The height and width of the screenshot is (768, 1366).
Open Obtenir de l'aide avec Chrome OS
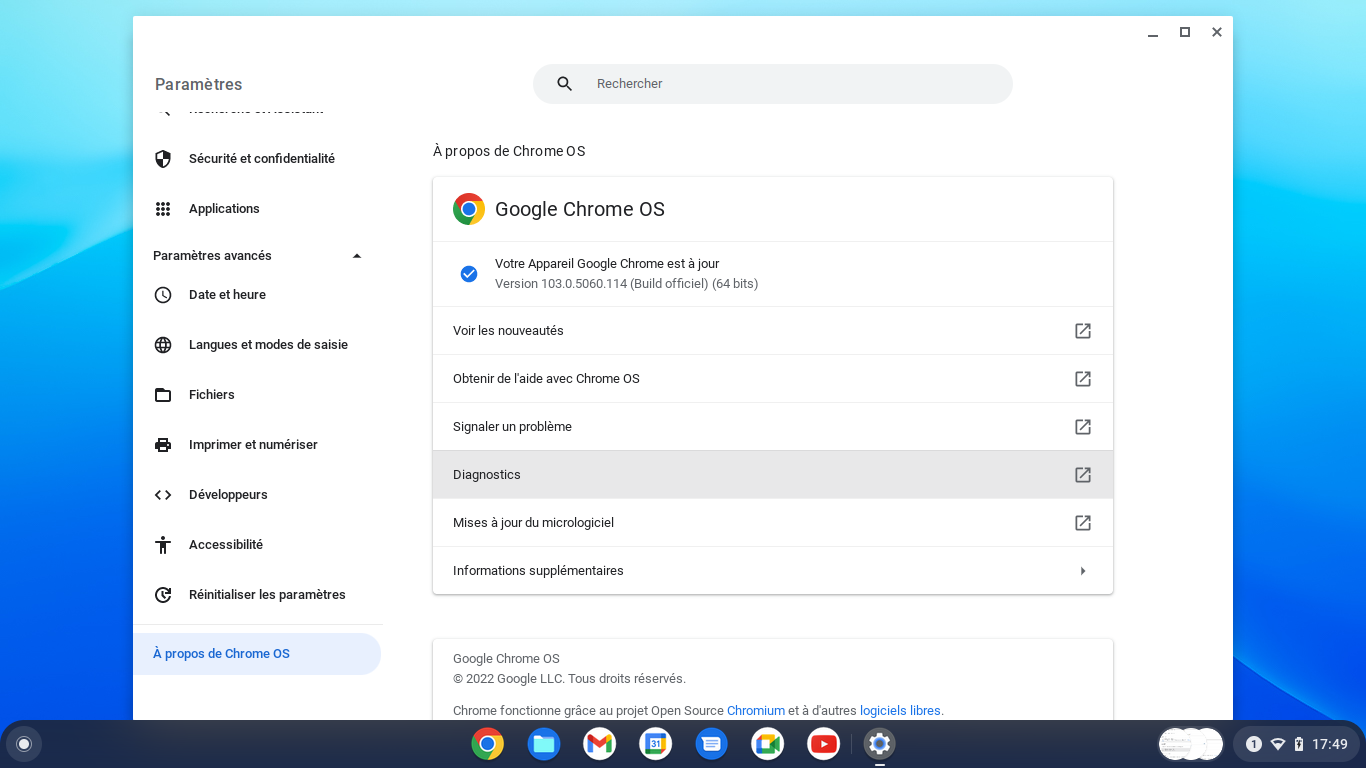tap(773, 379)
